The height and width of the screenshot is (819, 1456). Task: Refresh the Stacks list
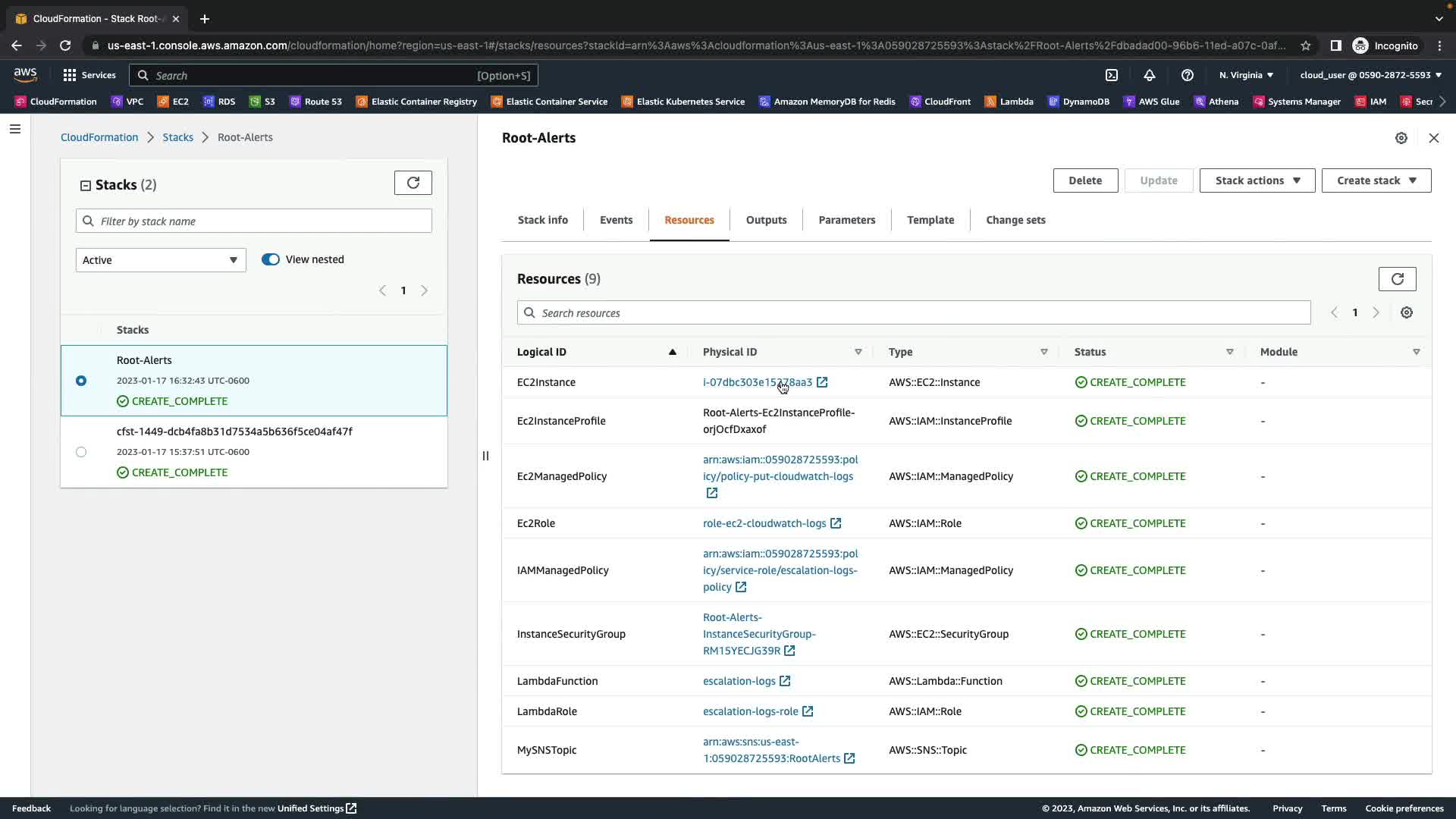point(413,183)
